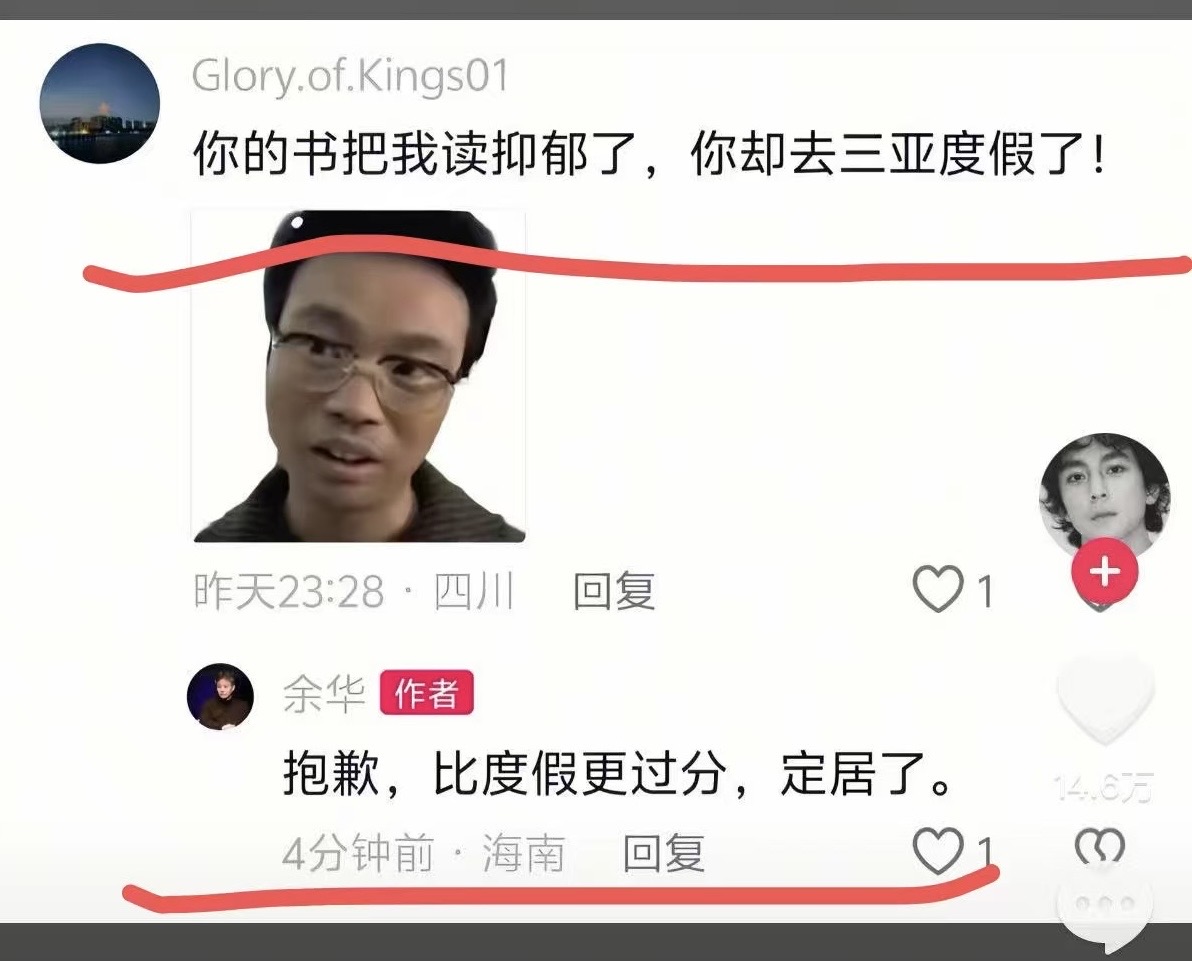The image size is (1192, 961).
Task: View the attached man-with-glasses meme image
Action: [358, 376]
